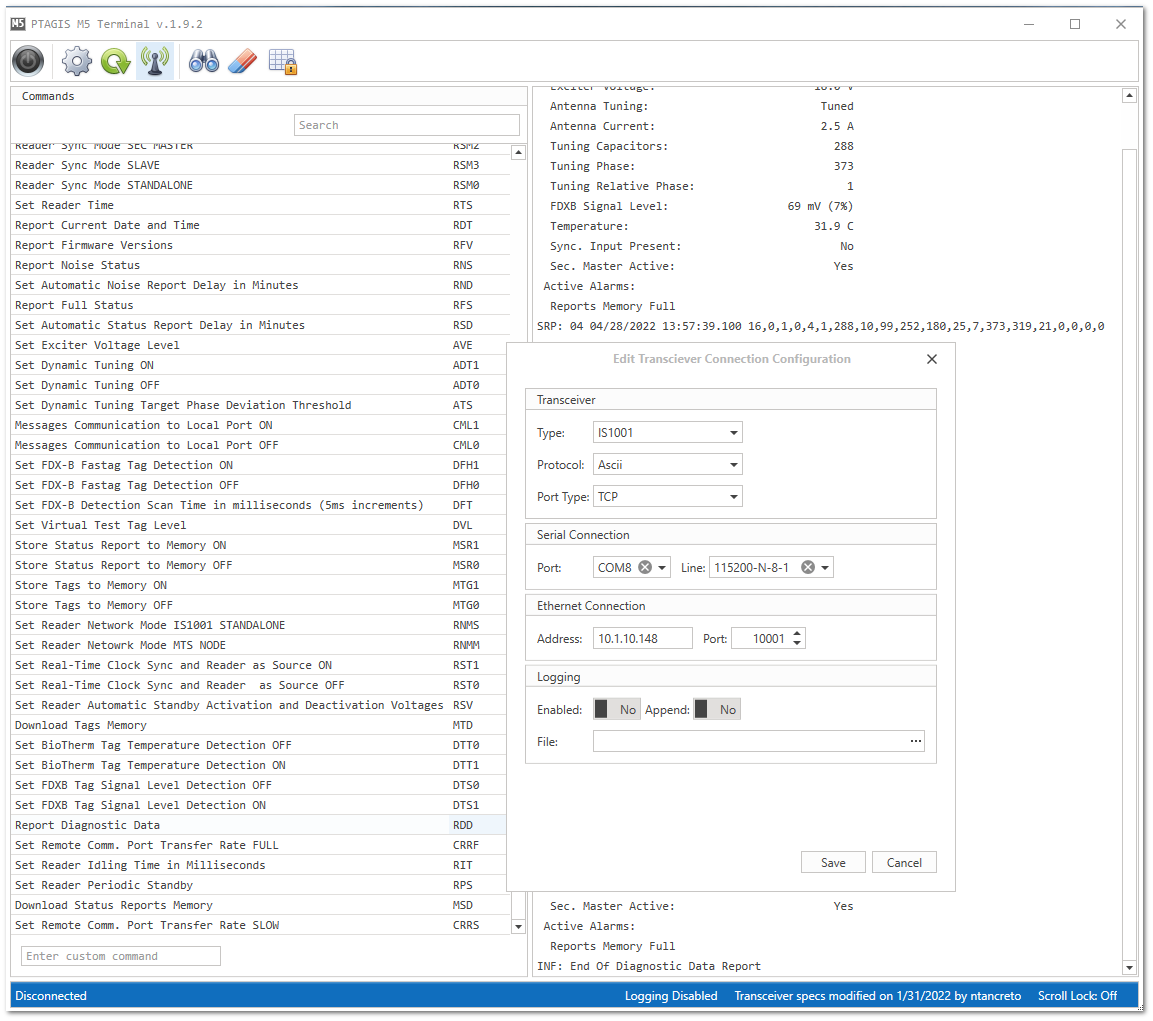
Task: Select Store Tags to Memory ON command
Action: (259, 586)
